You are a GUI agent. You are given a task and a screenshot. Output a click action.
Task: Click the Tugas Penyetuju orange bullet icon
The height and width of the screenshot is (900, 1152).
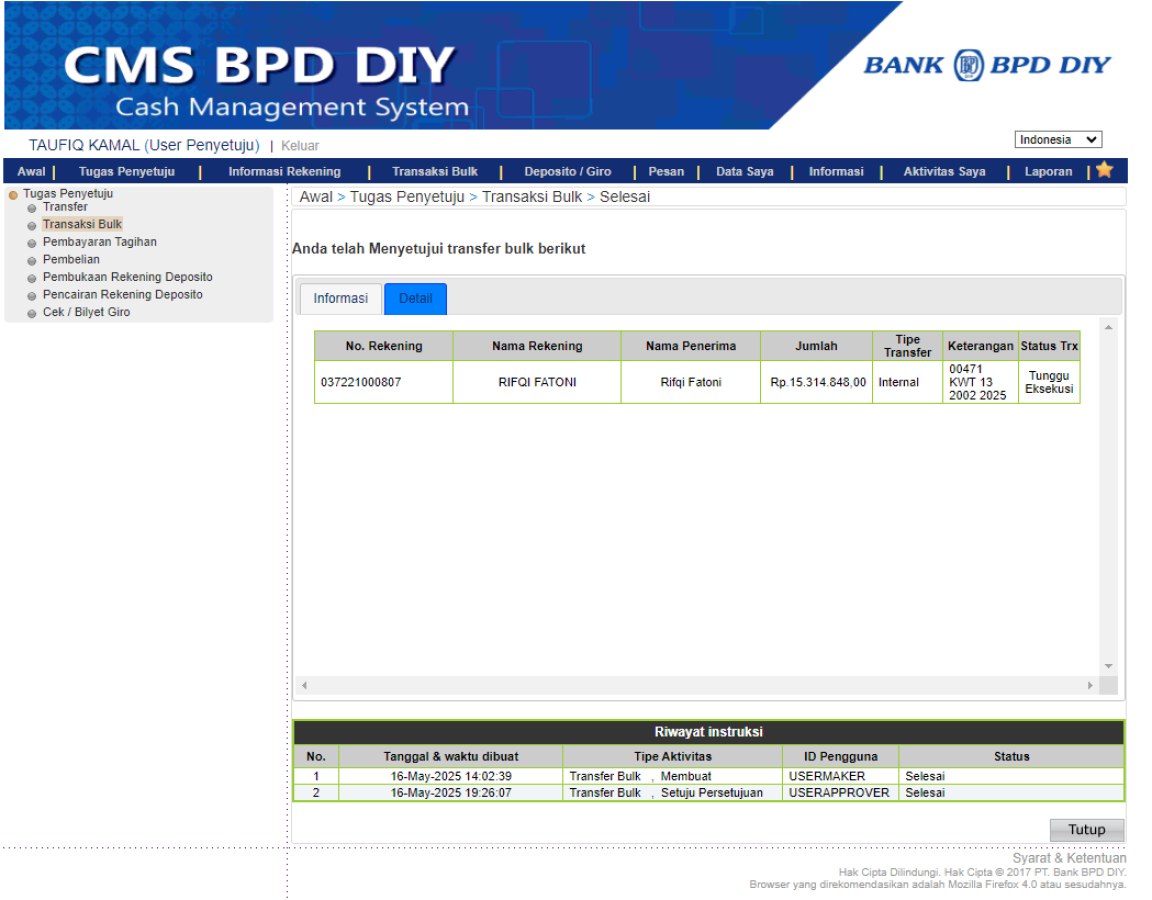click(12, 195)
